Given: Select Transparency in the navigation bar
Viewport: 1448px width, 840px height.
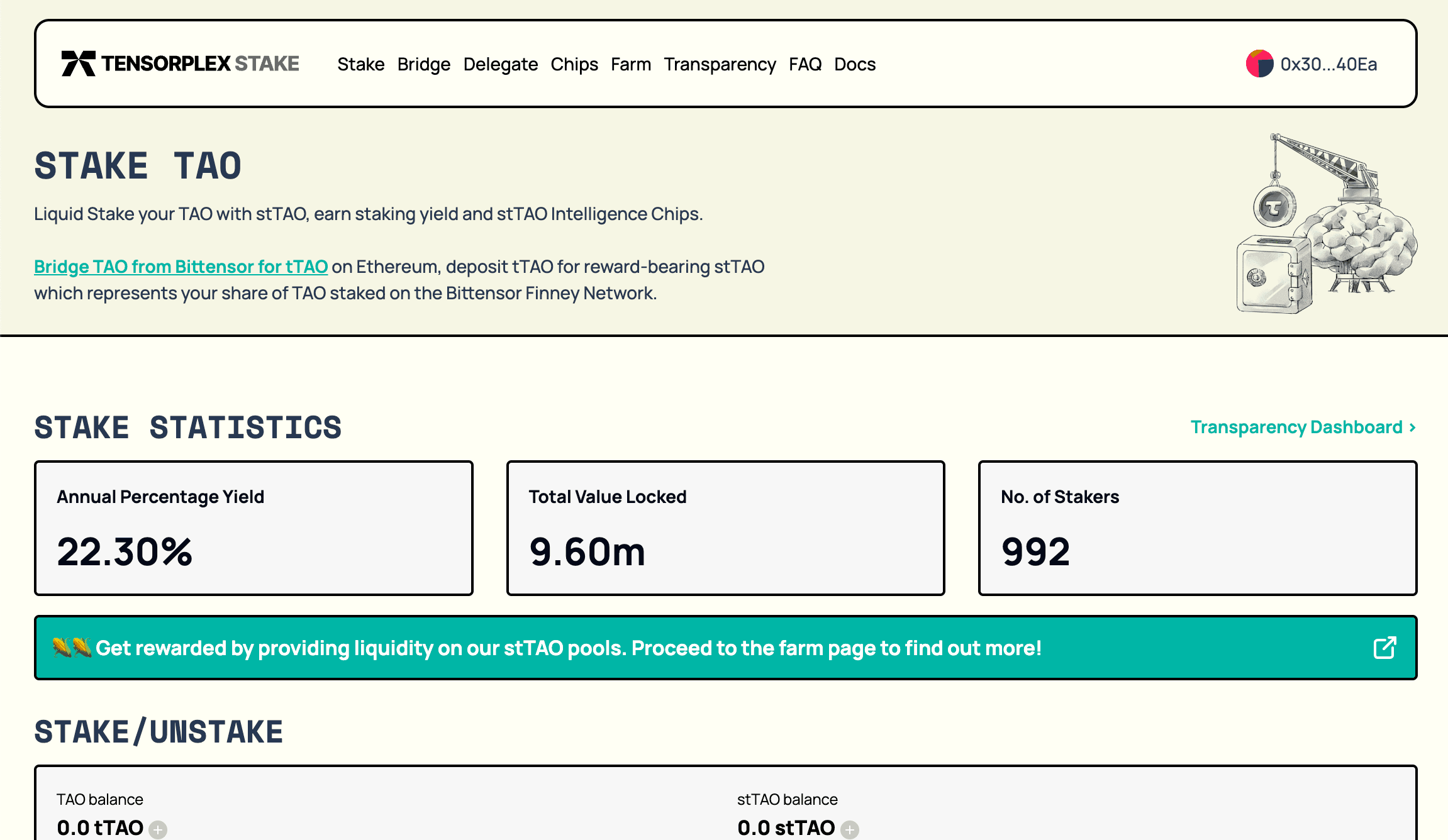Looking at the screenshot, I should (x=720, y=64).
